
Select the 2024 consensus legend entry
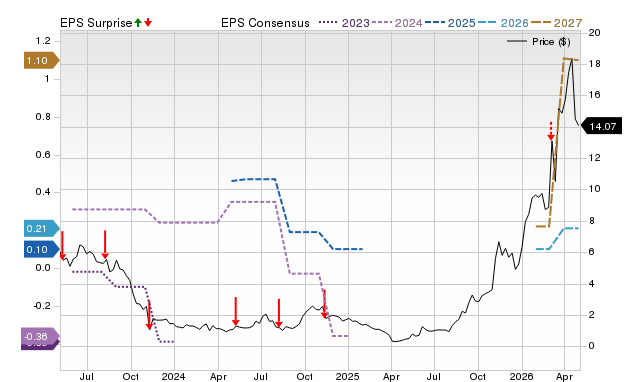pyautogui.click(x=397, y=23)
